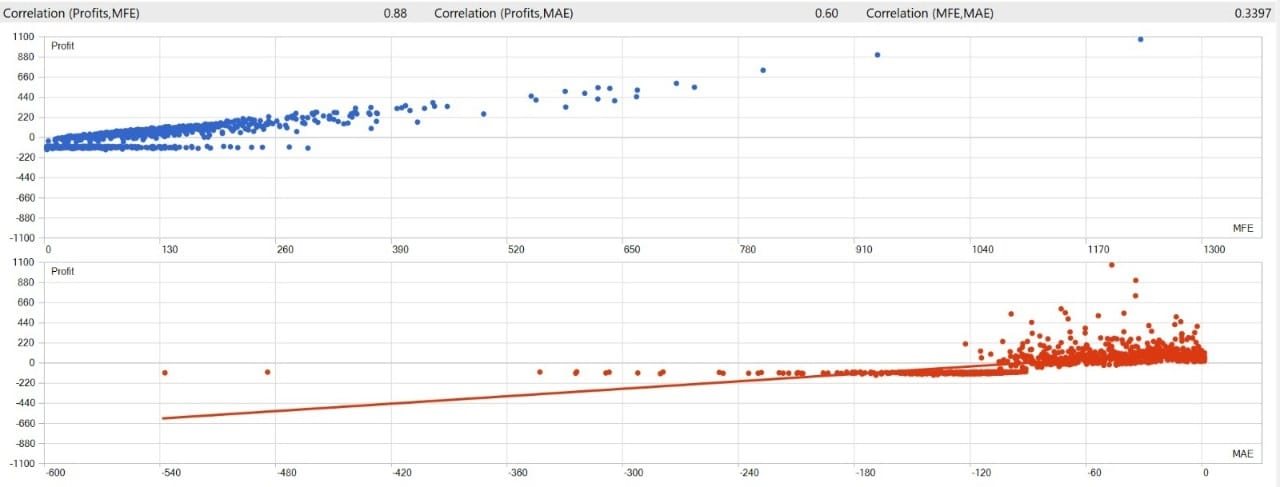Click x-axis value -420 in MAE chart
The width and height of the screenshot is (1280, 487).
coord(401,473)
